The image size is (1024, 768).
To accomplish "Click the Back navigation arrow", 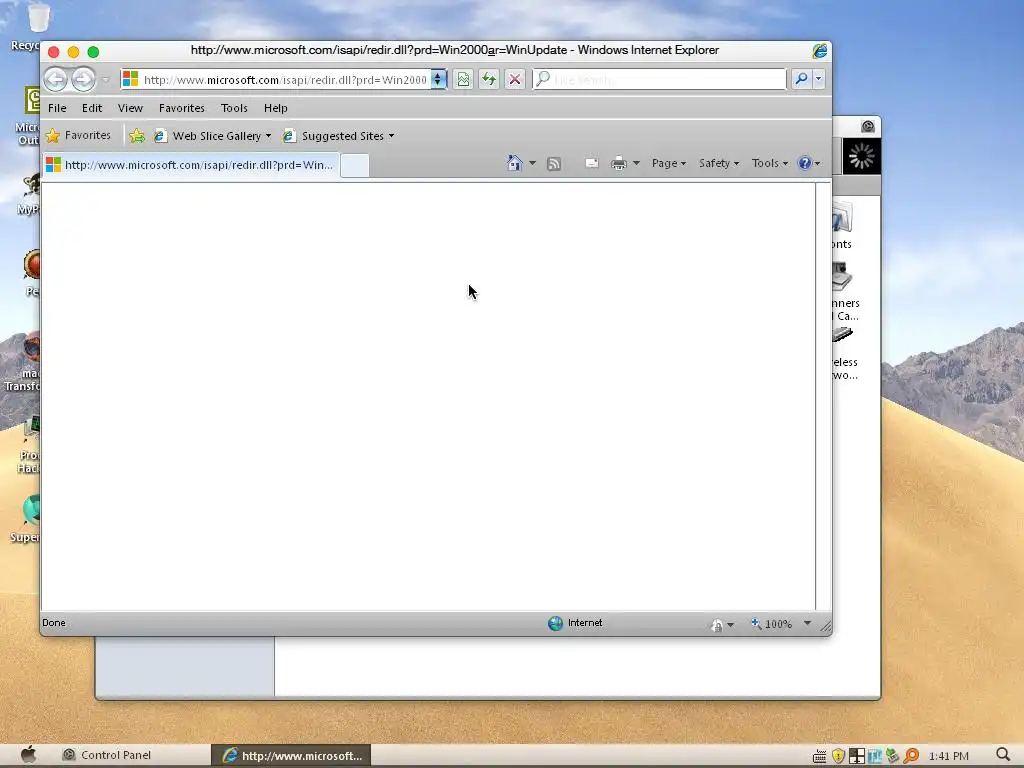I will coord(56,80).
